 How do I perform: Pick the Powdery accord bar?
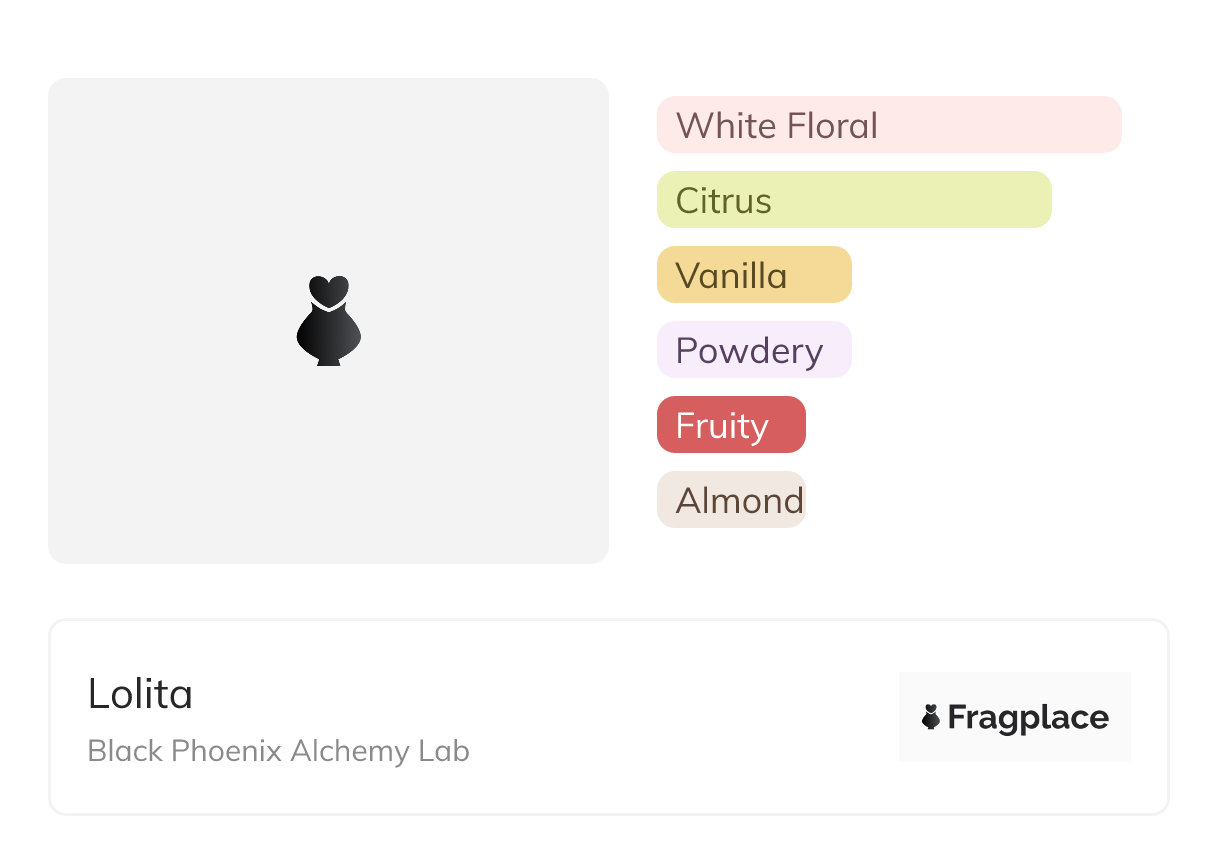pyautogui.click(x=753, y=350)
